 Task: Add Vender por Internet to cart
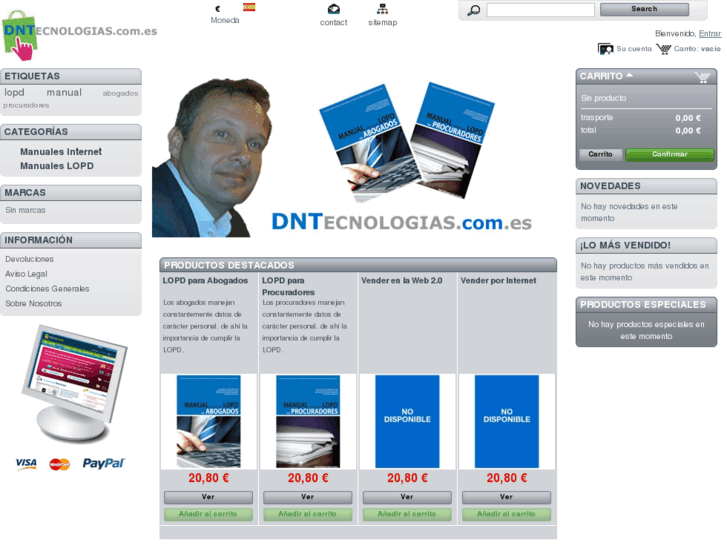[506, 514]
